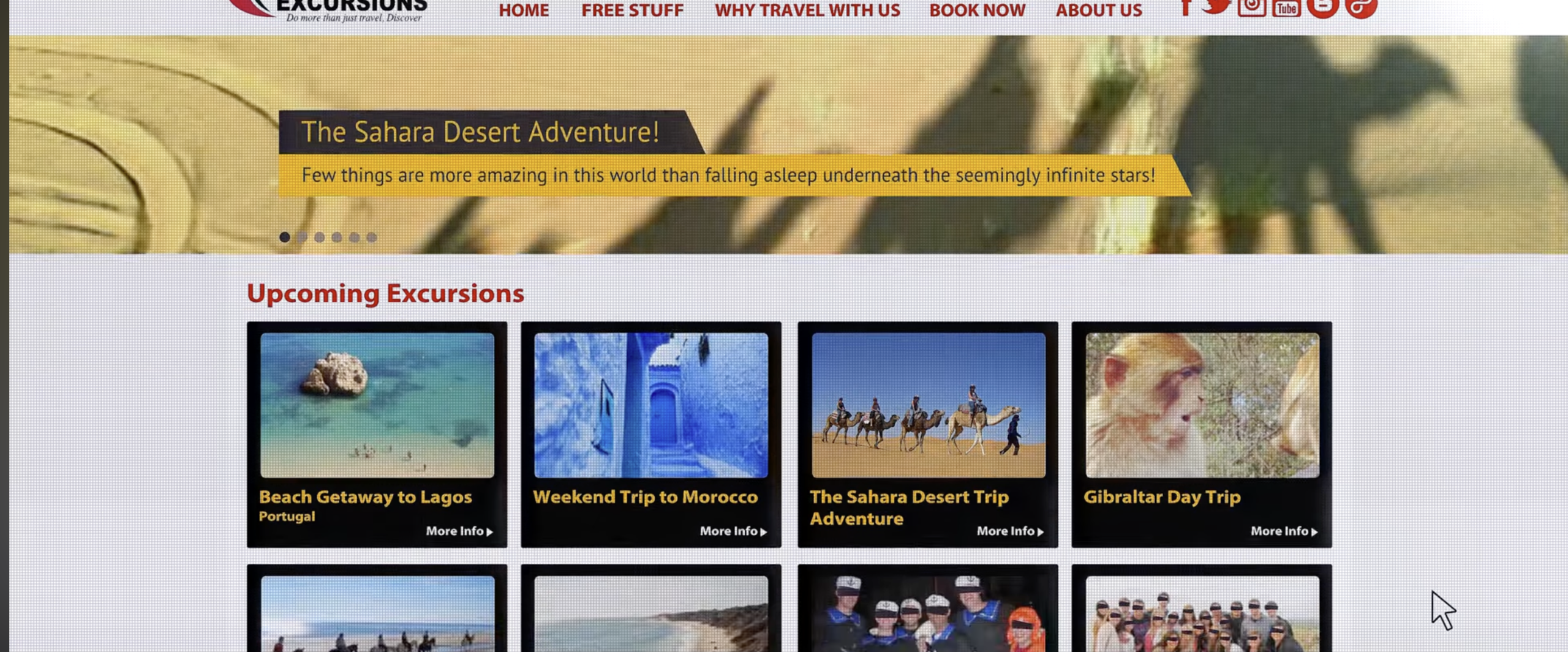Select the last slideshow dot
Viewport: 1568px width, 652px height.
click(x=372, y=237)
